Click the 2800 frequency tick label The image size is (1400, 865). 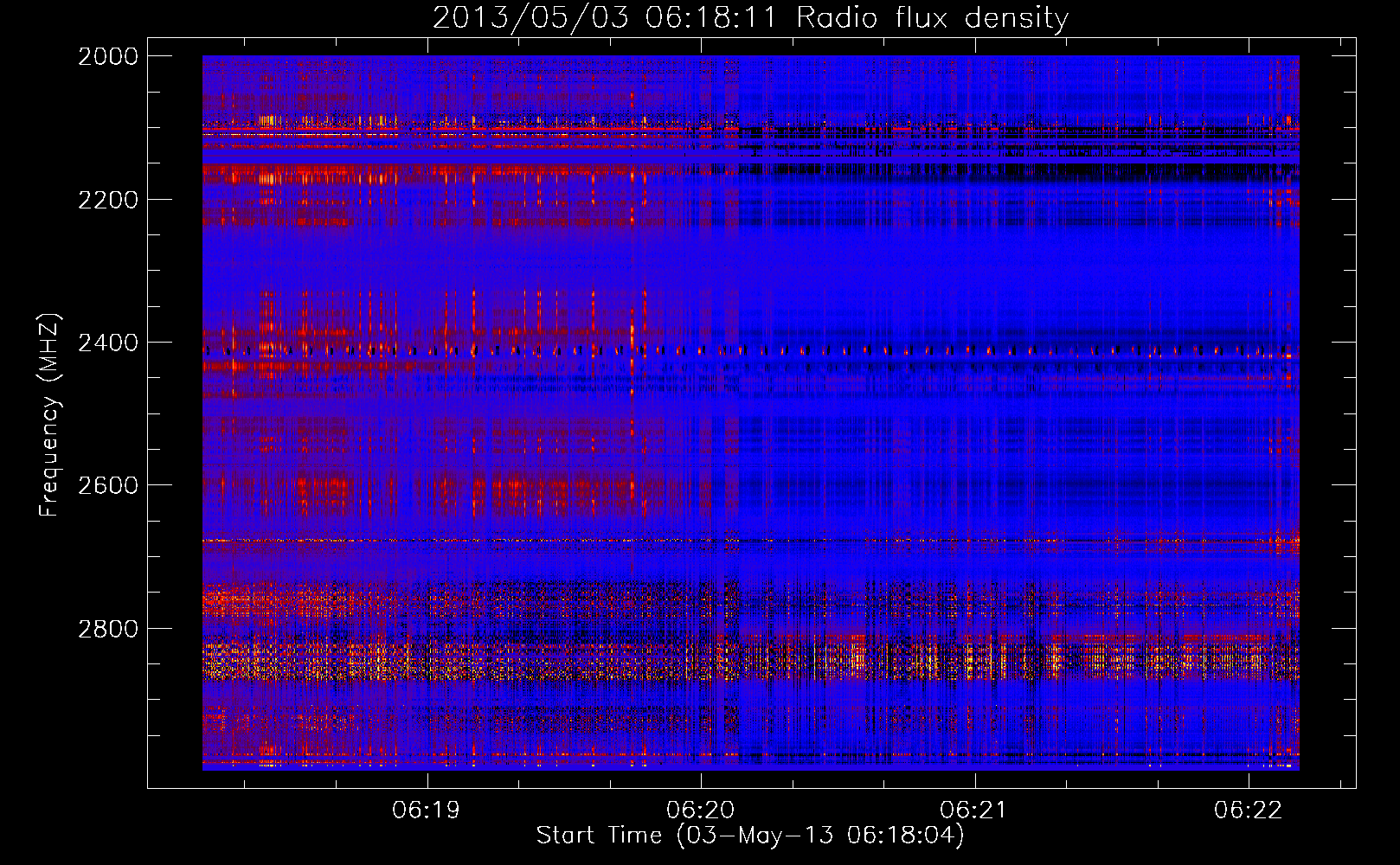point(108,629)
